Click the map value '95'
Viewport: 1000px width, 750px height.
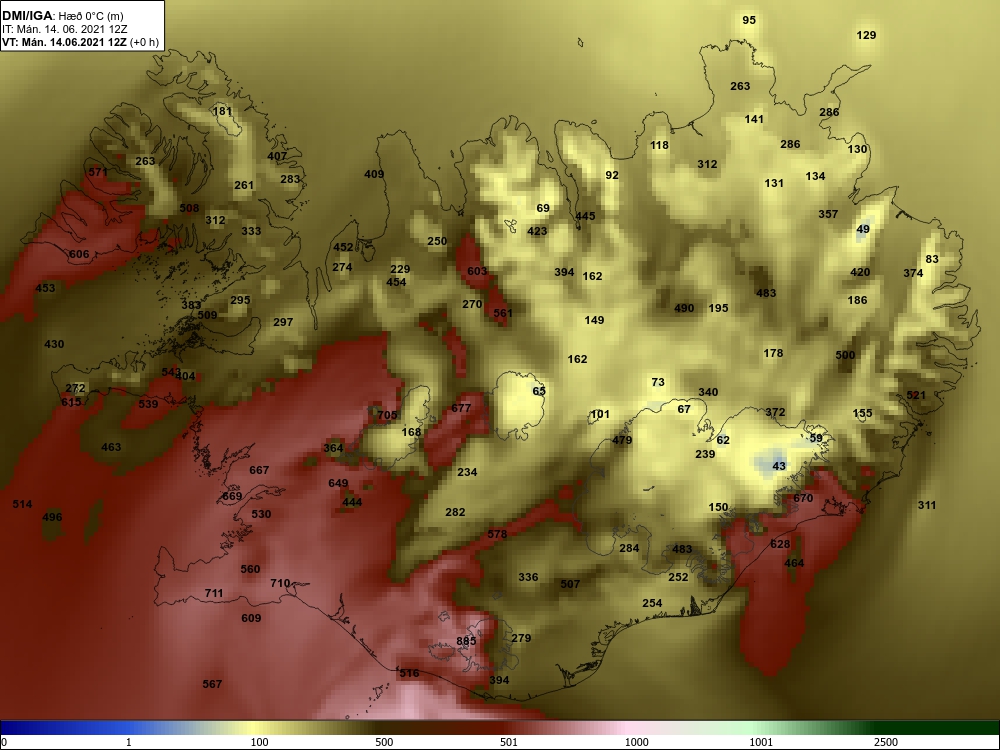tap(749, 20)
